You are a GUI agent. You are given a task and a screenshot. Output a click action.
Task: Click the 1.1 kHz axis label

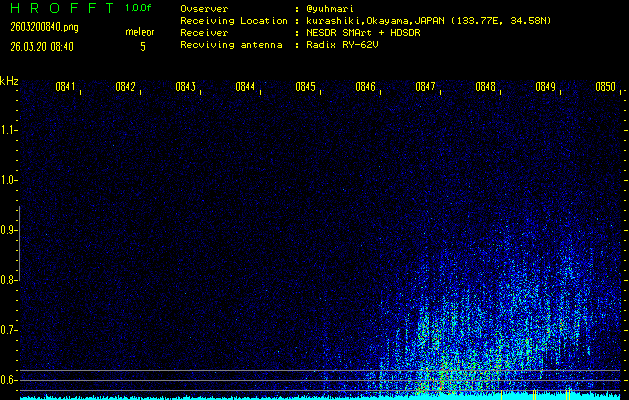point(8,130)
